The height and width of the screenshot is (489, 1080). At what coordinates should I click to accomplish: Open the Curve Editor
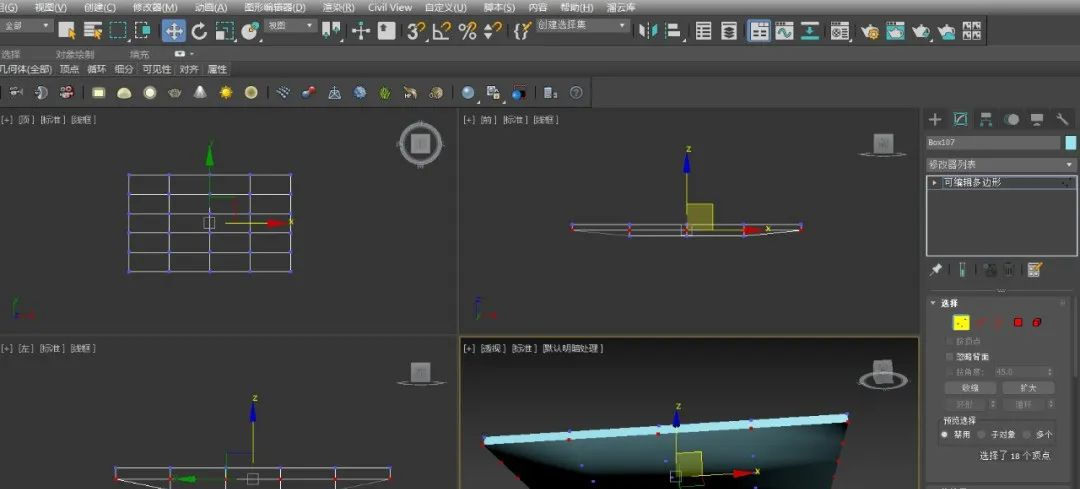[x=785, y=30]
